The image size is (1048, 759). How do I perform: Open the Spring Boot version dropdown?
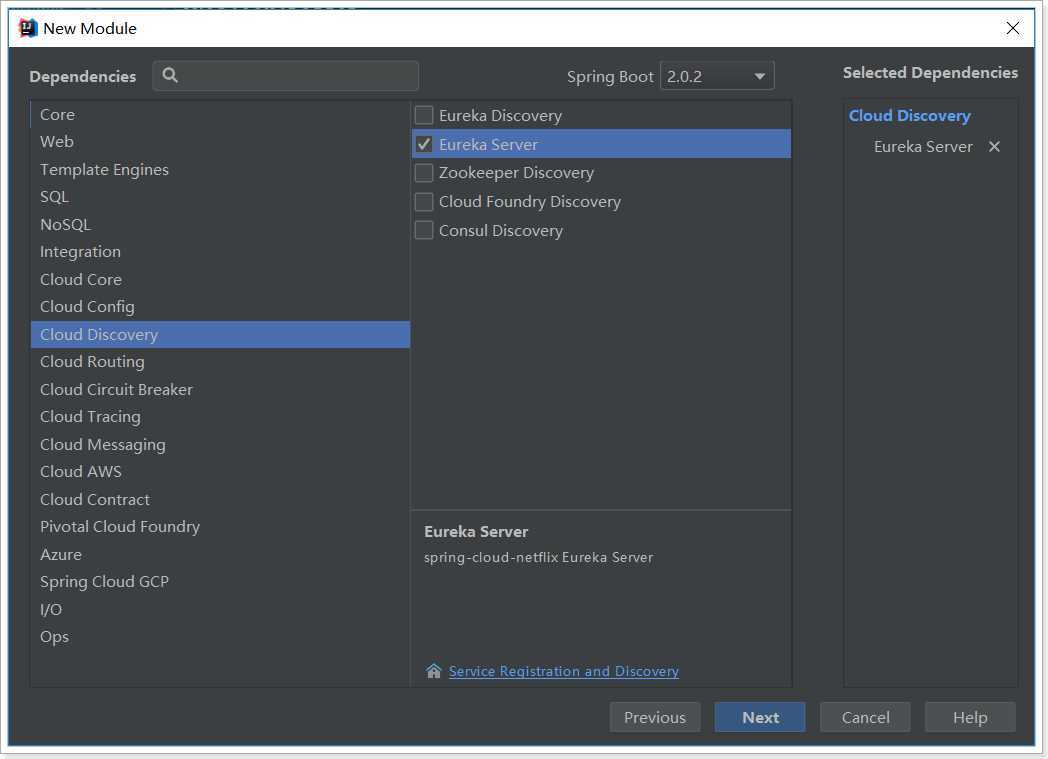click(x=717, y=76)
